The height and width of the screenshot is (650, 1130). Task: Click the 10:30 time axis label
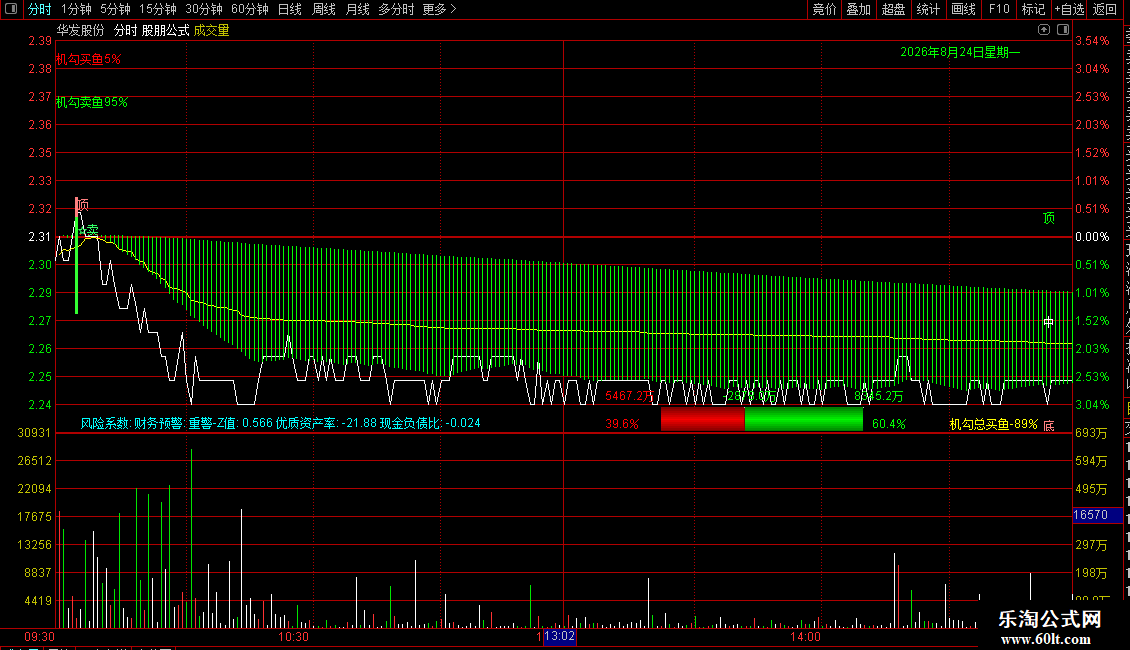293,637
